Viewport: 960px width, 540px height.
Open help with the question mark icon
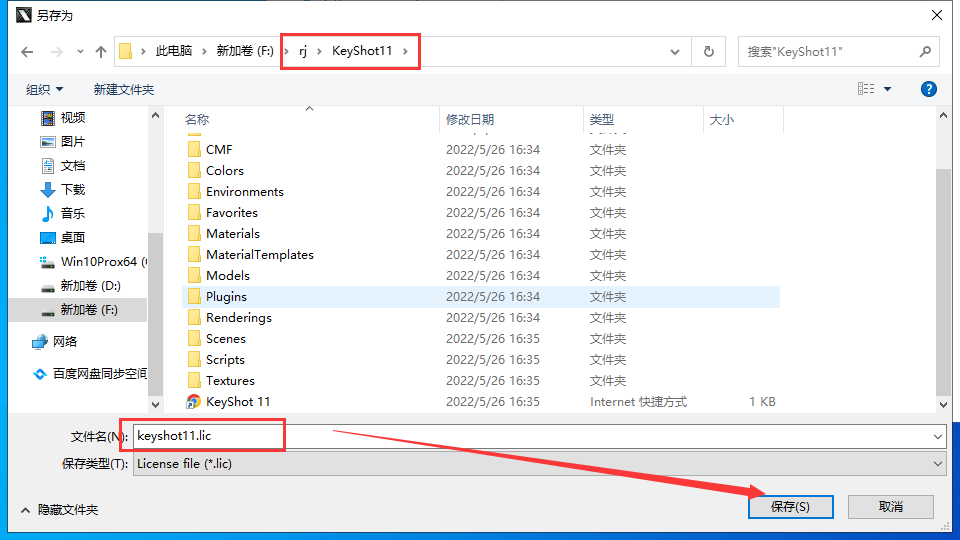[x=928, y=89]
